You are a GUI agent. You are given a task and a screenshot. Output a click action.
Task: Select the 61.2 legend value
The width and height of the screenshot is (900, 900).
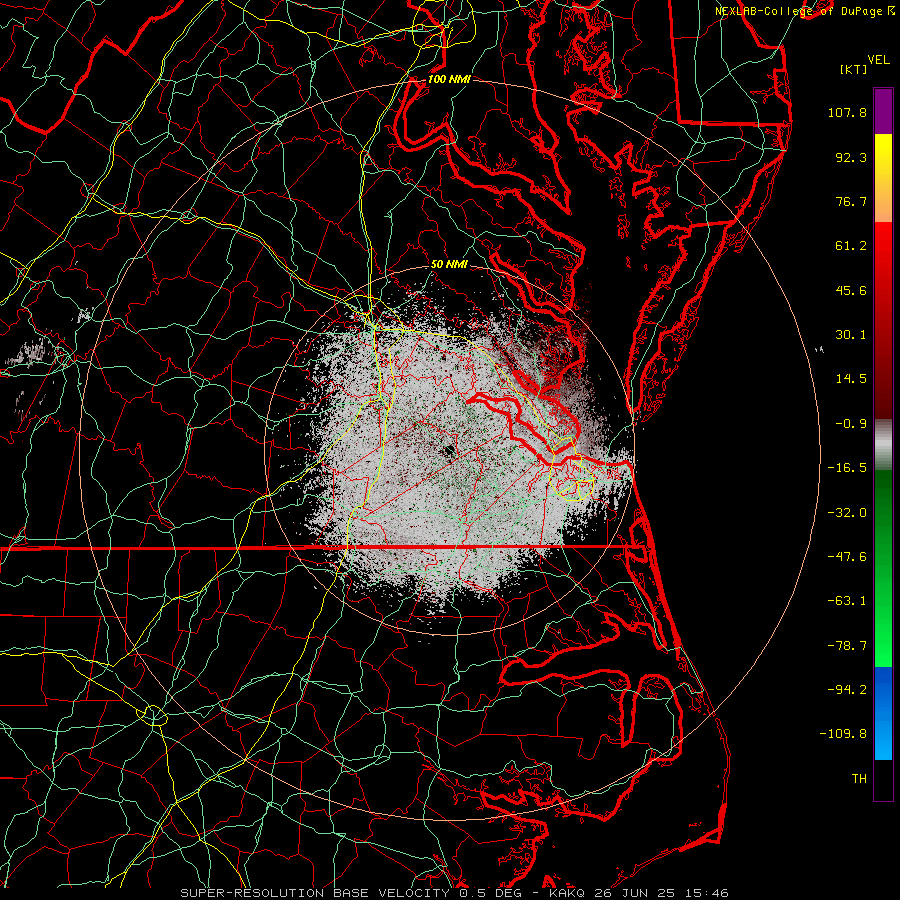click(x=851, y=246)
